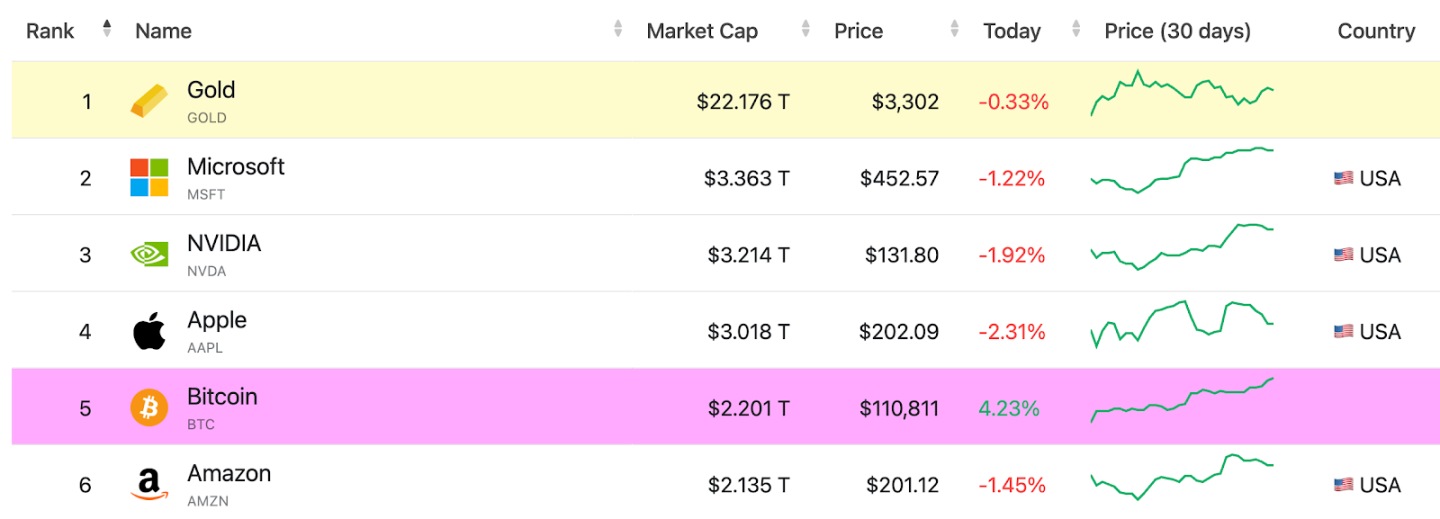Click Bitcoin's 30-day price chart
The image size is (1440, 519).
coord(1181,402)
